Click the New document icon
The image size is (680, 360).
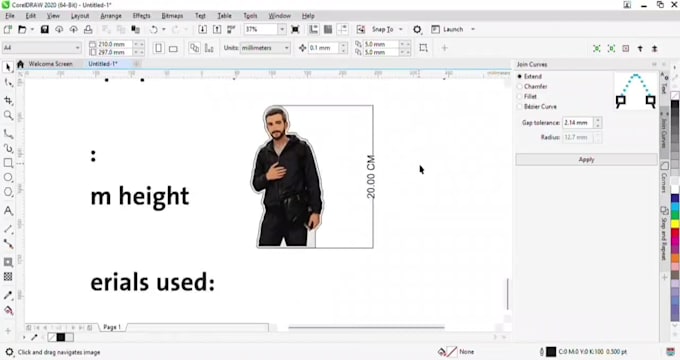point(7,29)
